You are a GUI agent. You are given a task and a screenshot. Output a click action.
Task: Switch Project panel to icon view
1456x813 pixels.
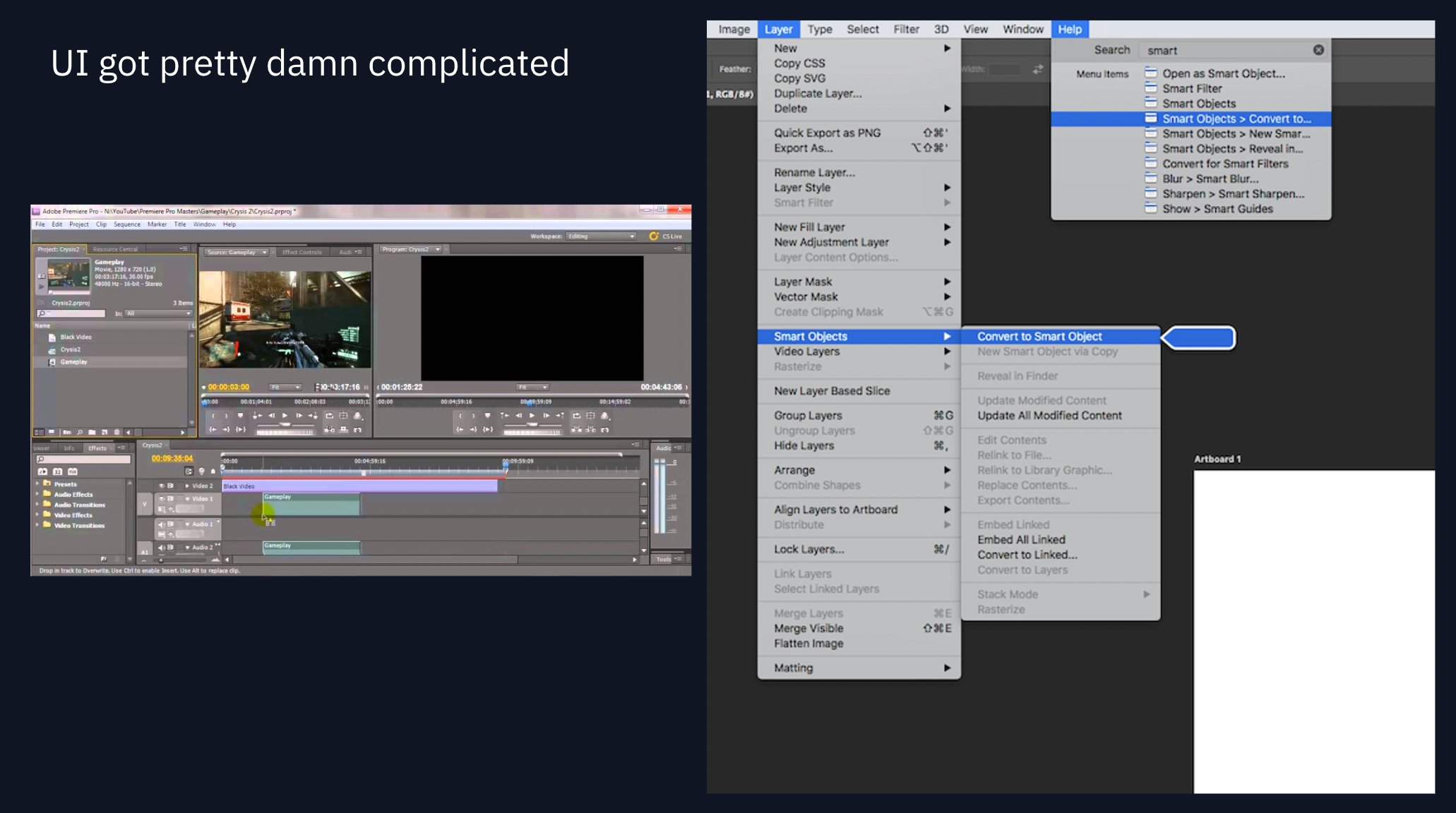(x=51, y=431)
